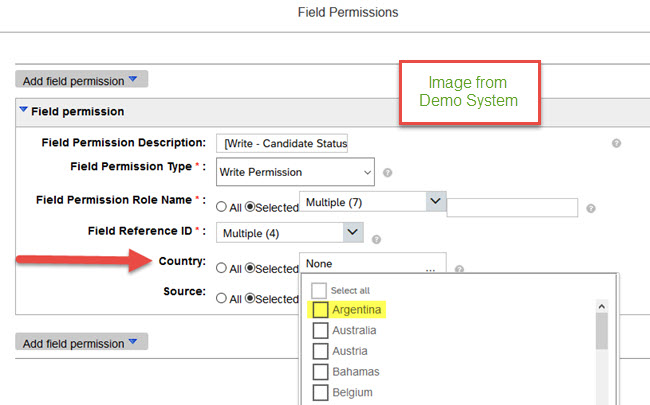Screen dimensions: 650x405
Task: Check the Belgium checkbox
Action: pos(320,393)
